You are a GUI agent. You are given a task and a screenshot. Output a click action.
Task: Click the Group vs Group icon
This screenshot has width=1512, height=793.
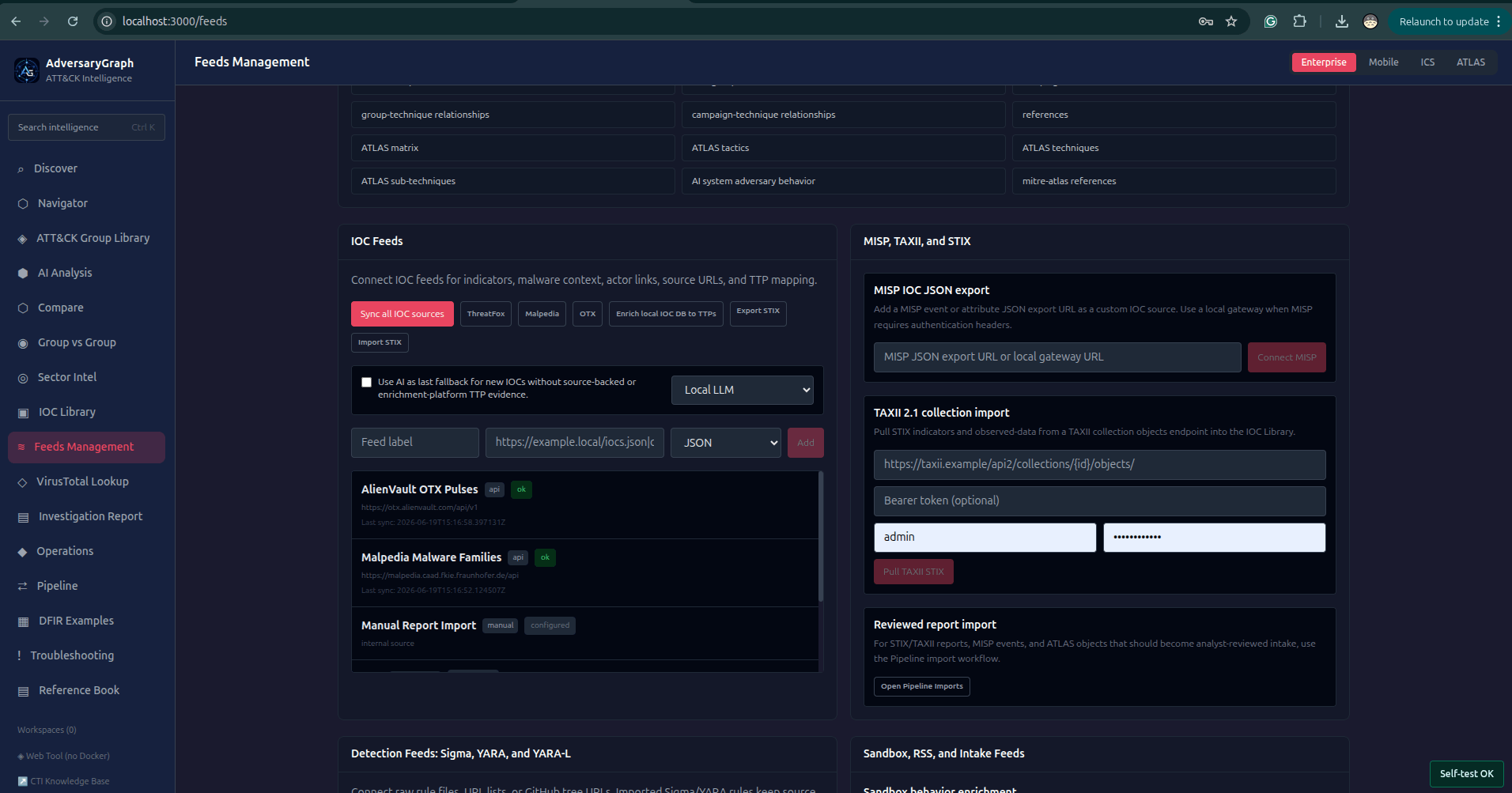(23, 343)
